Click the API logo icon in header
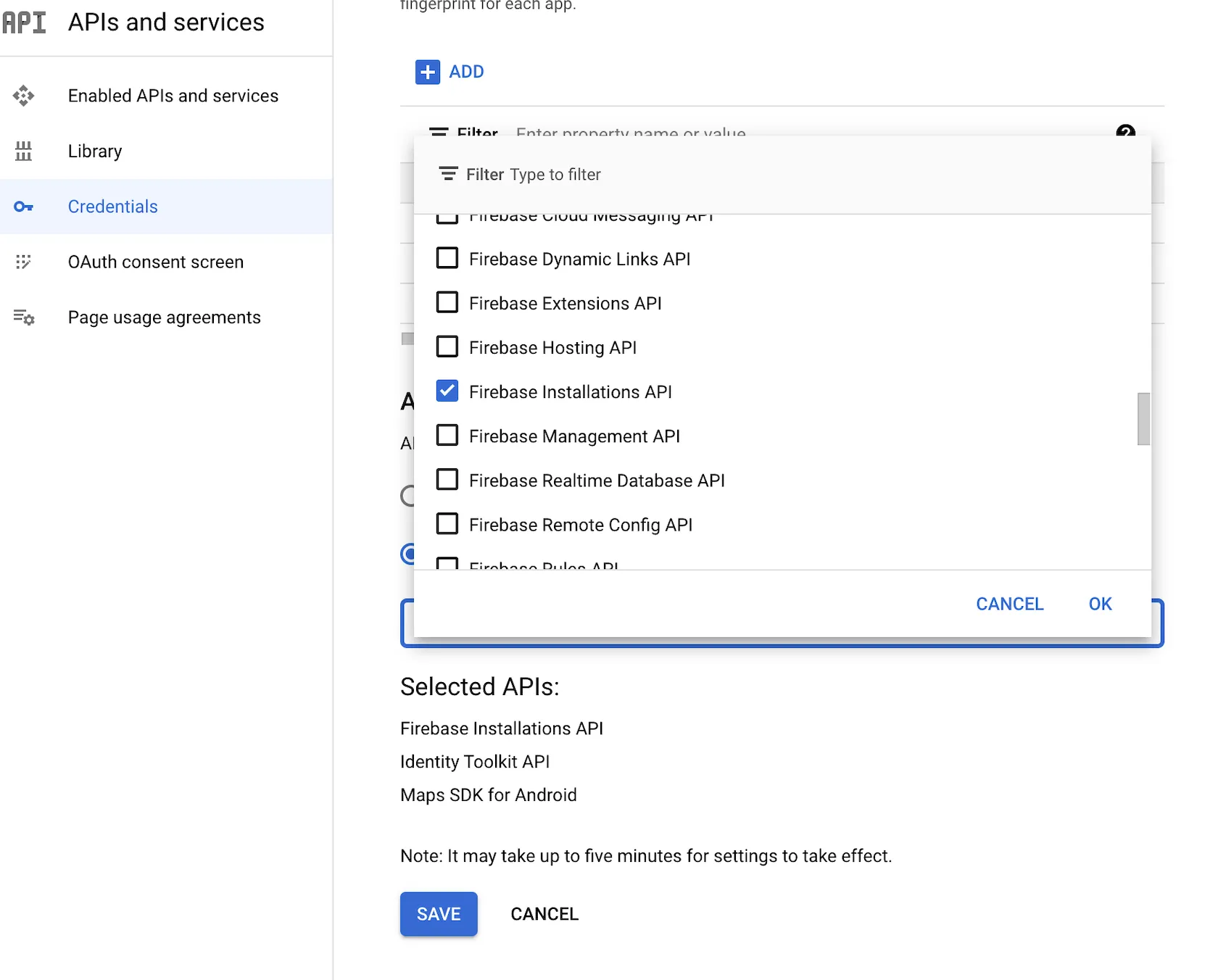1218x980 pixels. (24, 22)
